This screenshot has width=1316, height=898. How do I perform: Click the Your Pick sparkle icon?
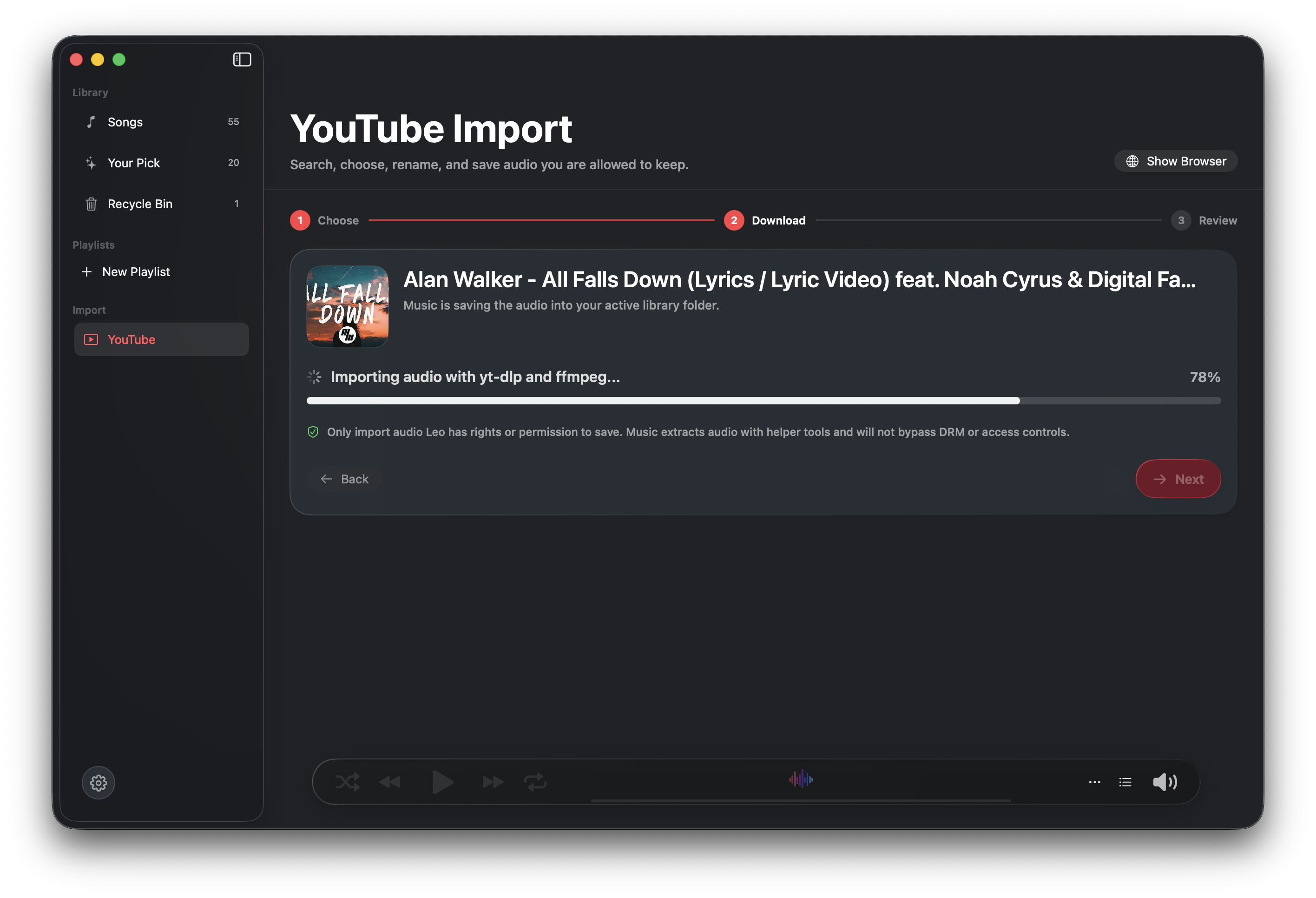[91, 163]
